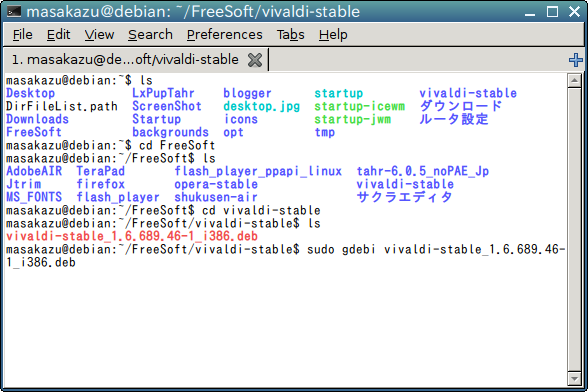Click the 'flash_player' directory name

pos(118,197)
